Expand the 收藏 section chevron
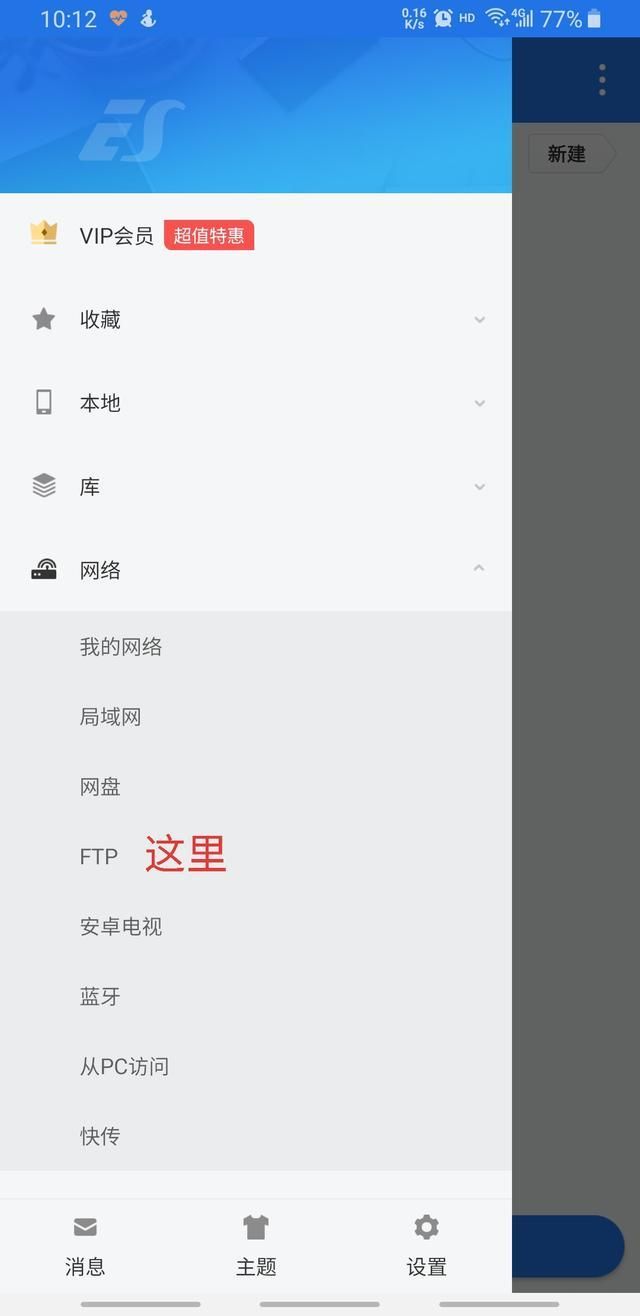 [x=479, y=320]
